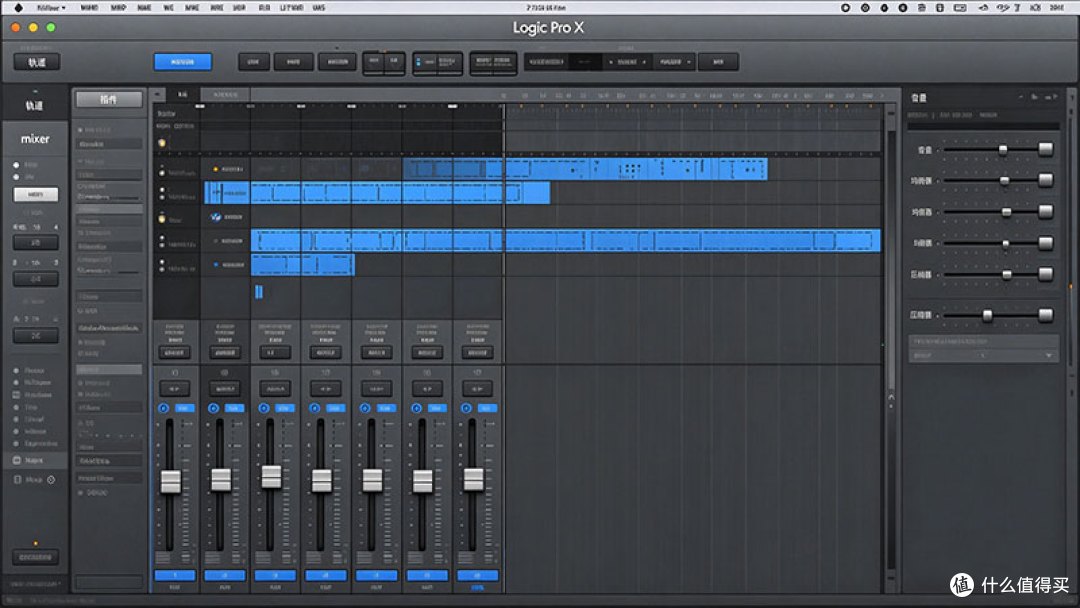Select the second radio button under mixer

[16, 177]
